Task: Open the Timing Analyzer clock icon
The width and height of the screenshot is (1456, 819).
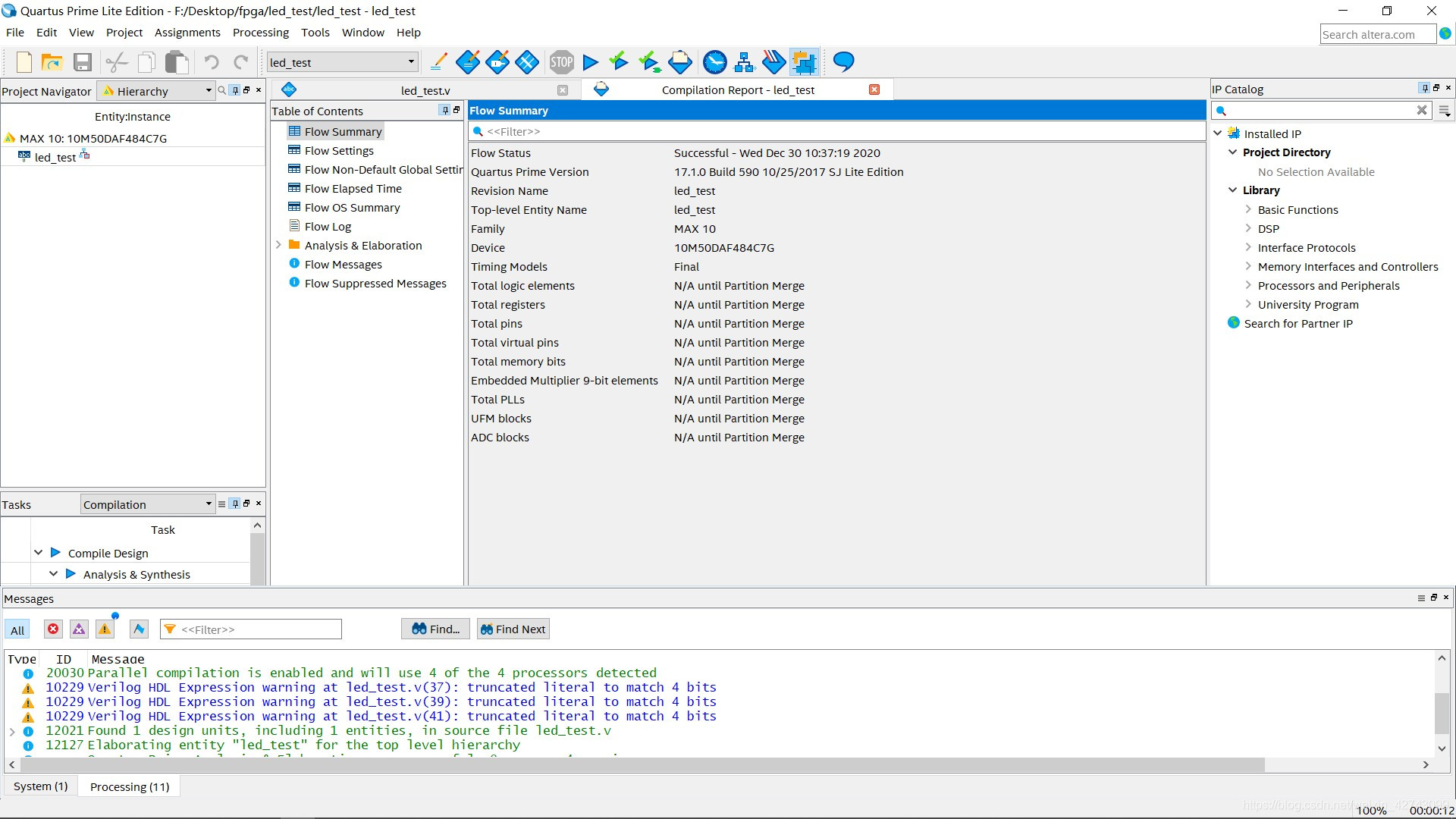Action: [x=714, y=62]
